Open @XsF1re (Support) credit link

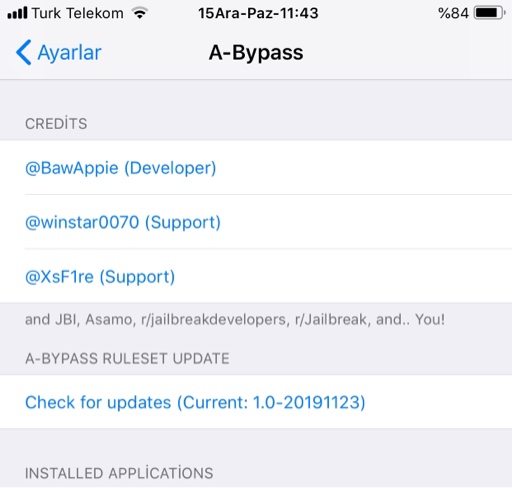click(x=256, y=276)
